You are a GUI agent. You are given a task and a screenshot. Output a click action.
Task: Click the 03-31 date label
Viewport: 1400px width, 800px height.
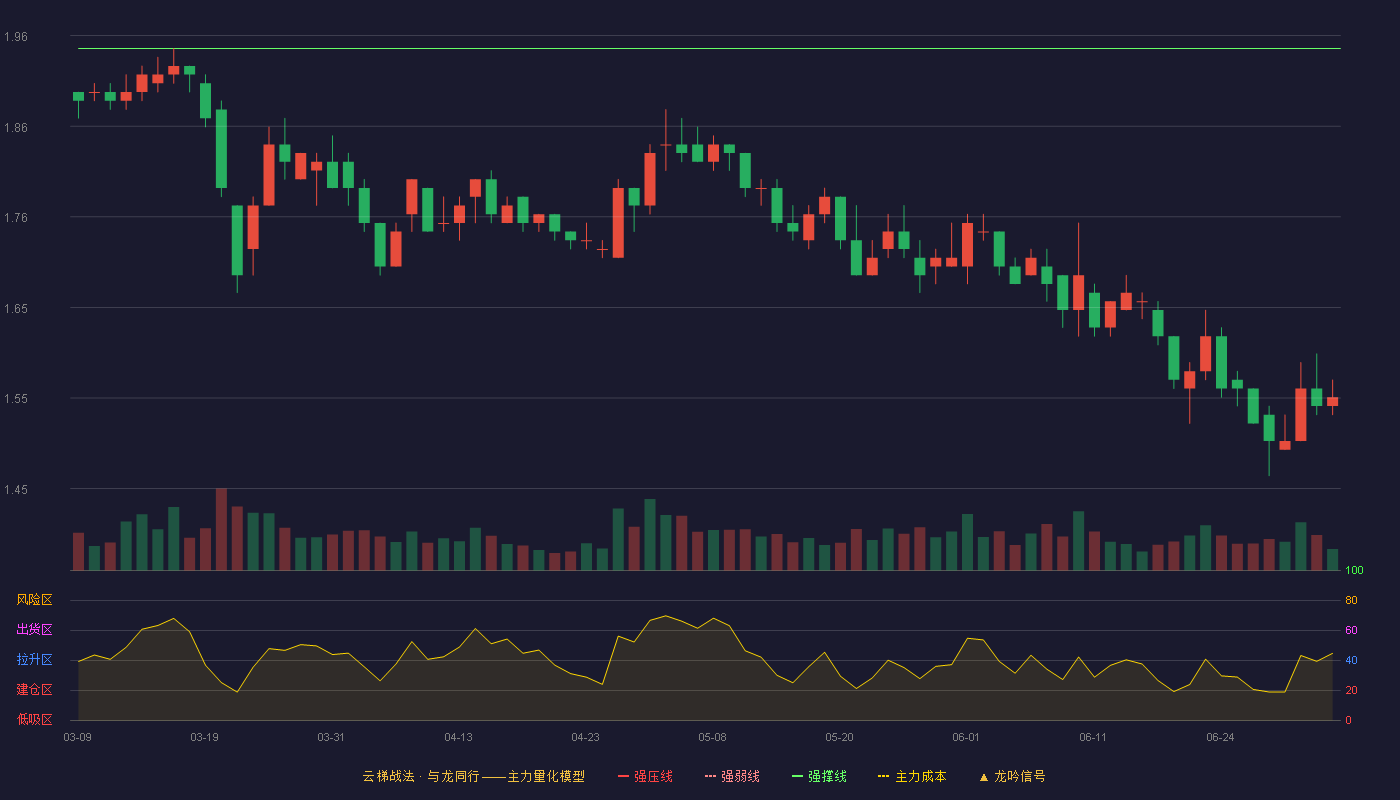click(x=331, y=737)
